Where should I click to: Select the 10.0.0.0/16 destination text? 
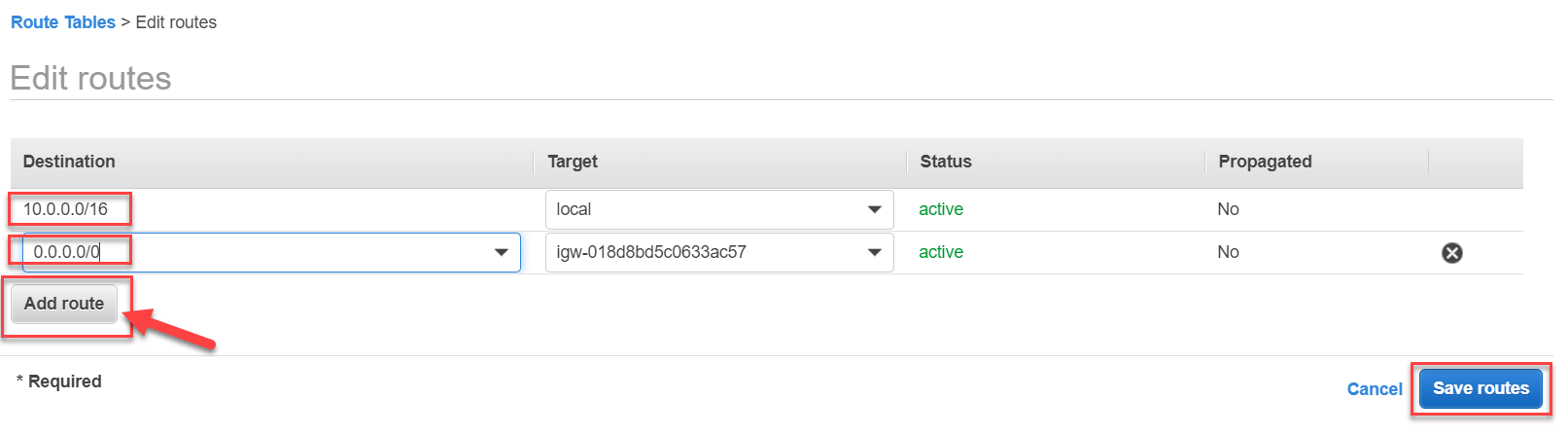pyautogui.click(x=65, y=209)
